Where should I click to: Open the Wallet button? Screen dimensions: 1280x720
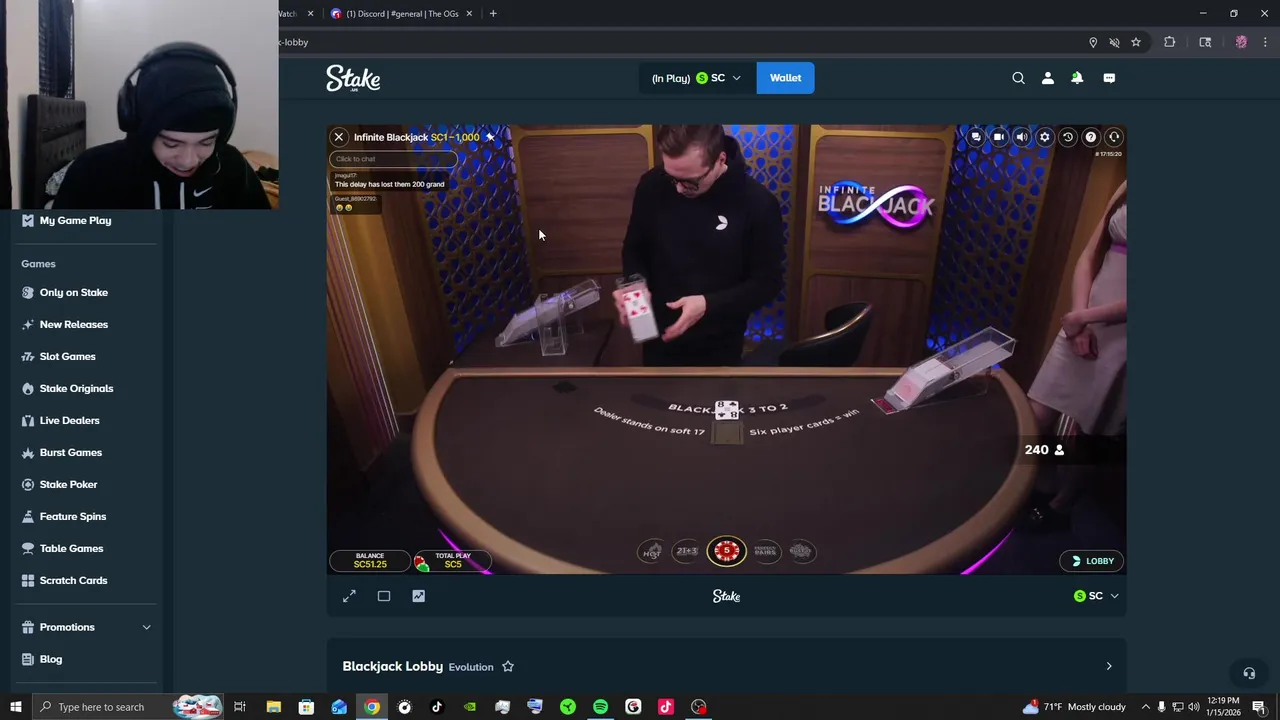(785, 78)
